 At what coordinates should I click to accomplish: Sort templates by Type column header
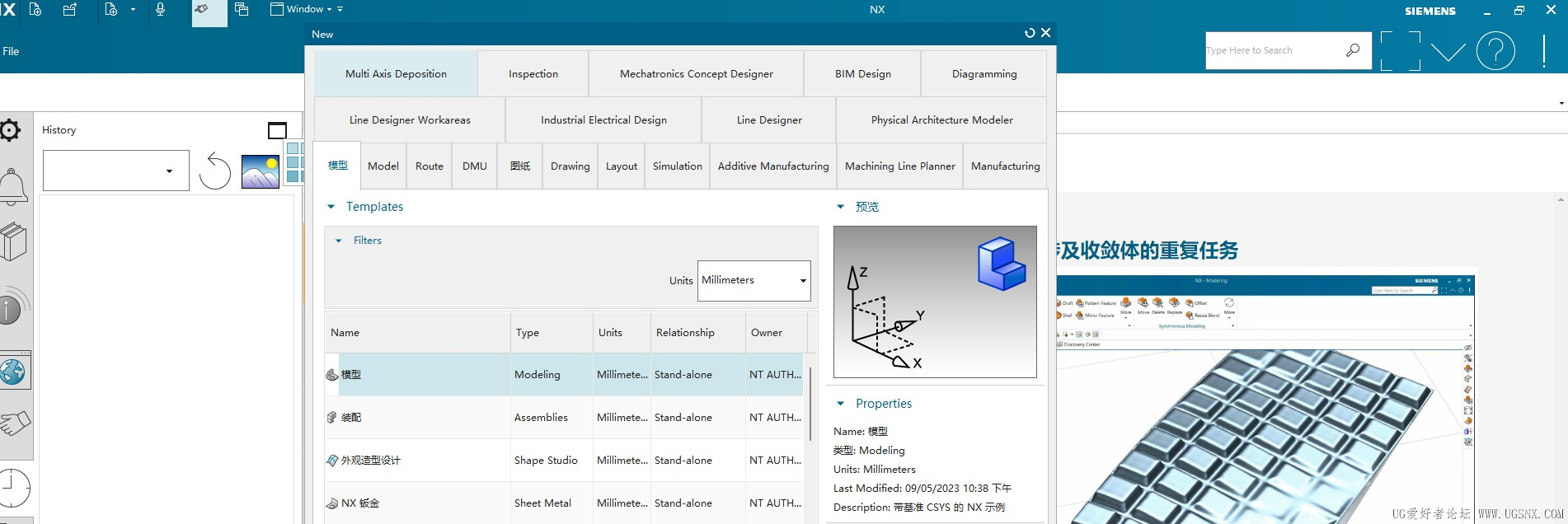pos(552,333)
